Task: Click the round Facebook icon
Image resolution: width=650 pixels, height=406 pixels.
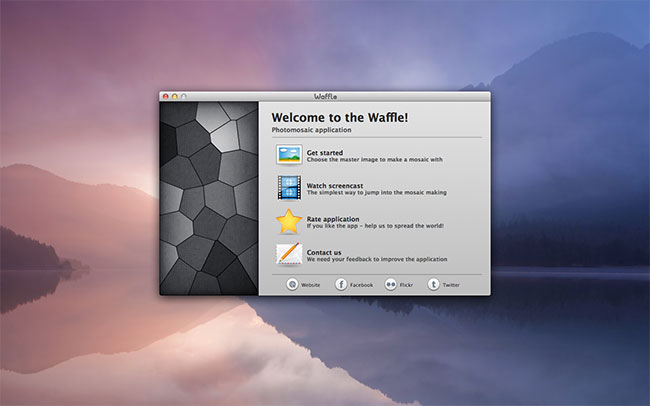Action: point(340,285)
